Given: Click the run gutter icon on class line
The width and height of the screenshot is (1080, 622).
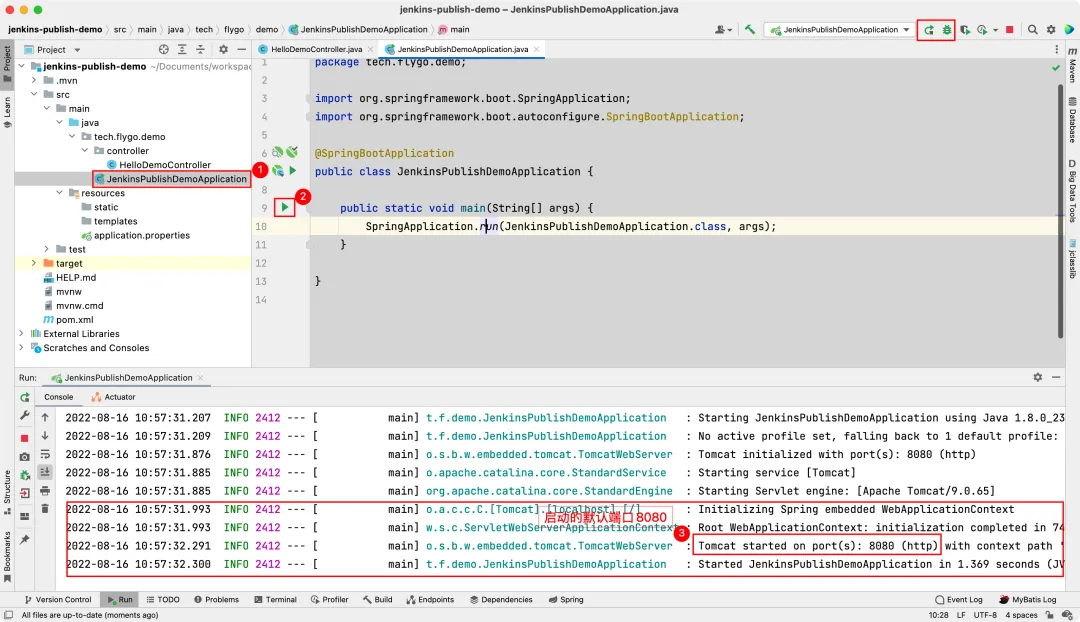Looking at the screenshot, I should [293, 171].
